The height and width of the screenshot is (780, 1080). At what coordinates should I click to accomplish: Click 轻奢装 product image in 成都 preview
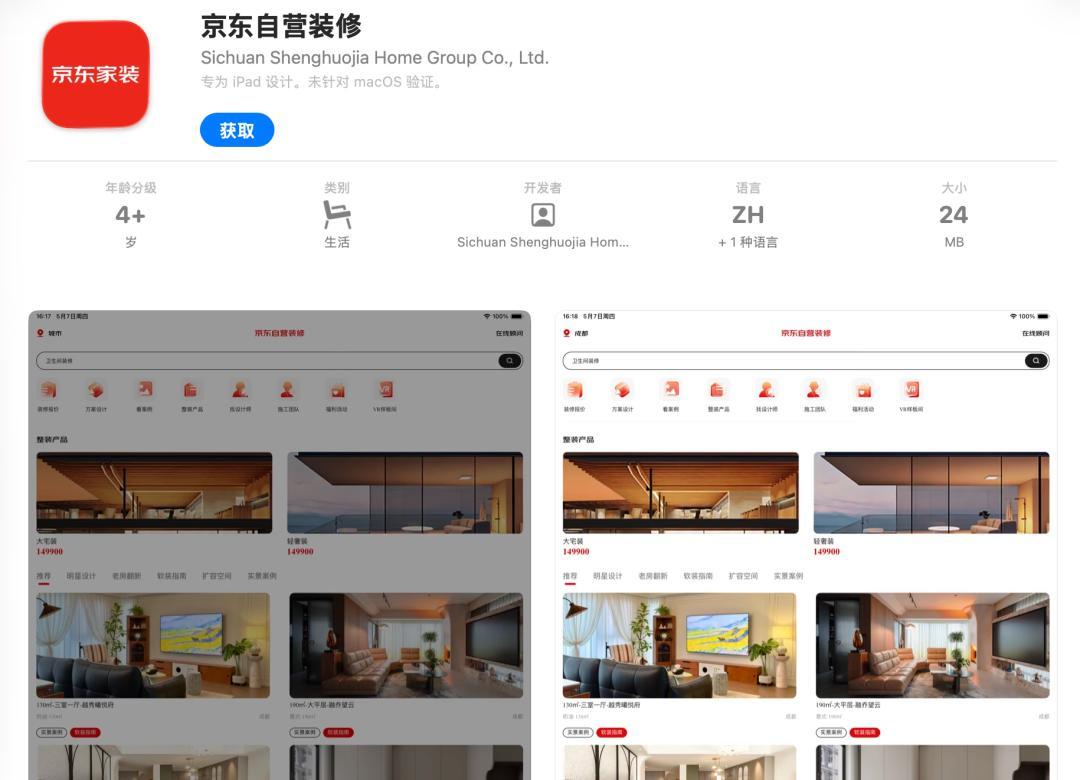tap(931, 493)
